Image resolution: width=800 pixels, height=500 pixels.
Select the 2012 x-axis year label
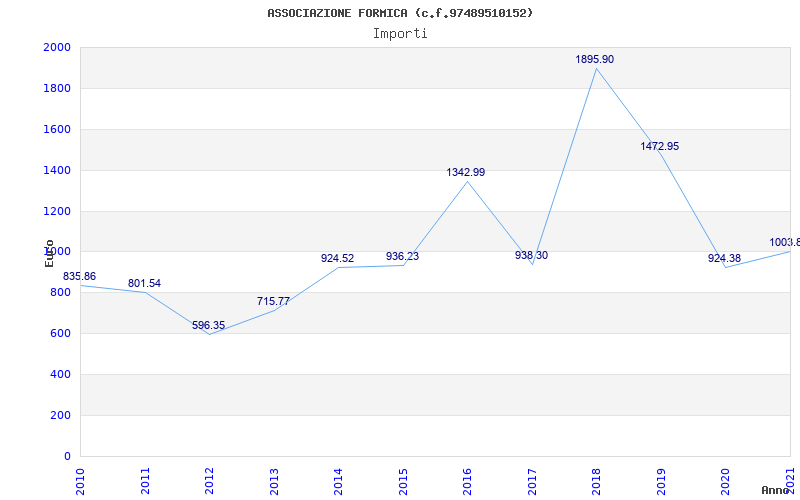pyautogui.click(x=210, y=481)
